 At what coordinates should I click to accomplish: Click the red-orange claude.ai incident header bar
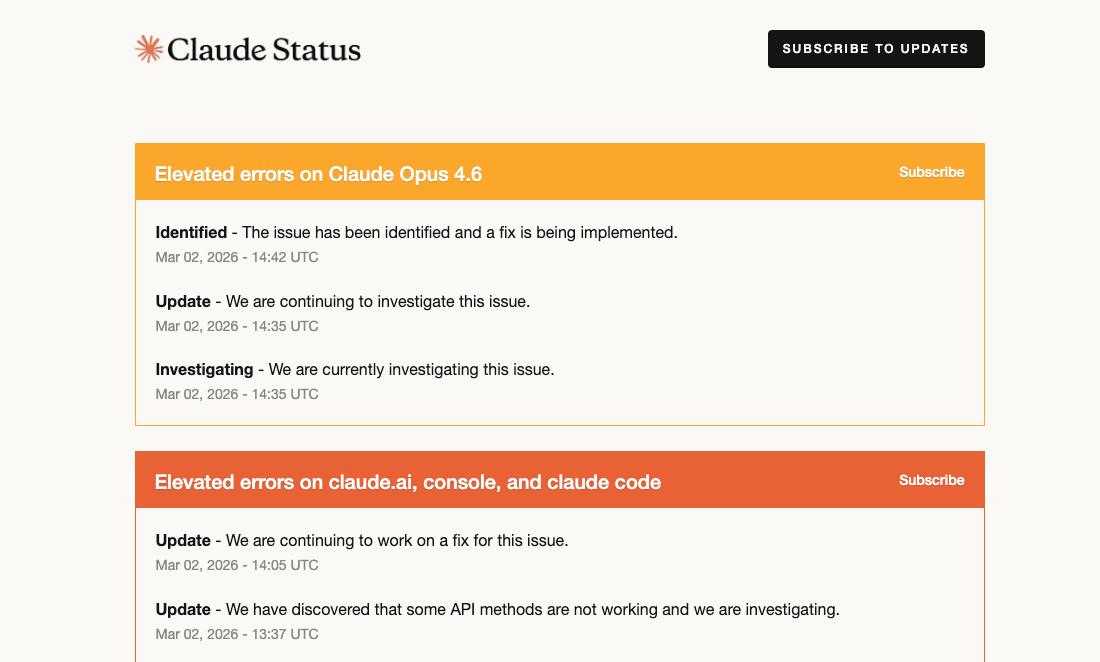pyautogui.click(x=780, y=480)
